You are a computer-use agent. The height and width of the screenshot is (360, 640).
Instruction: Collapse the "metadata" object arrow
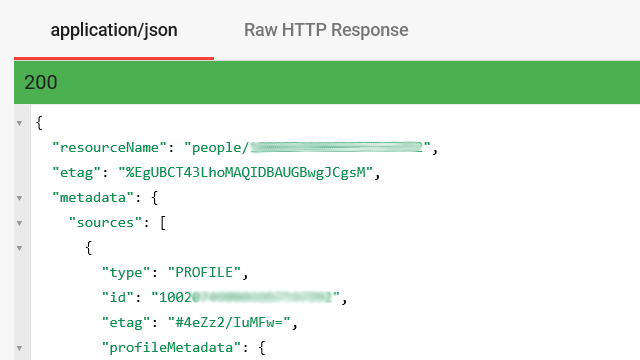19,198
